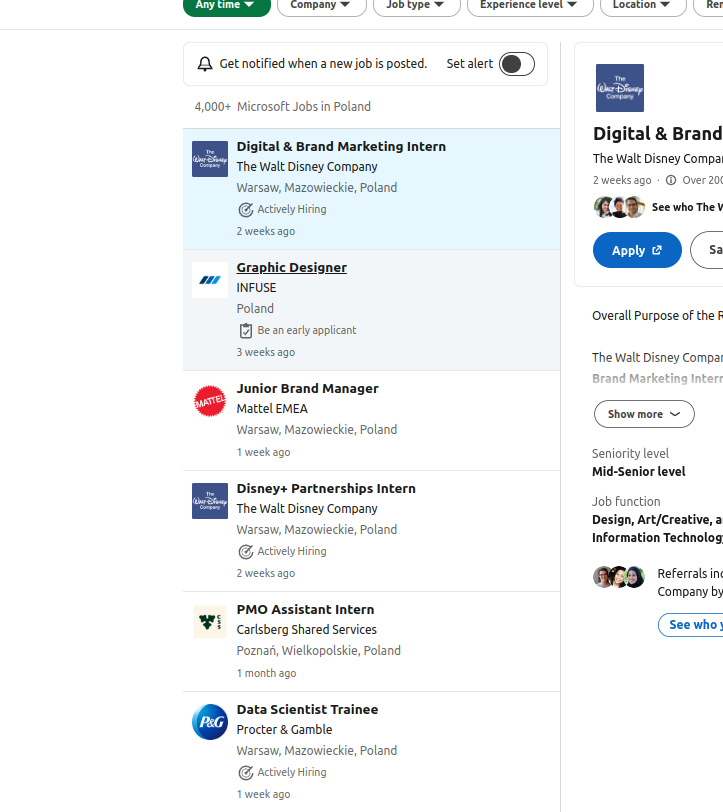Click Mid-Senior level seniority value
This screenshot has width=723, height=812.
tap(639, 471)
